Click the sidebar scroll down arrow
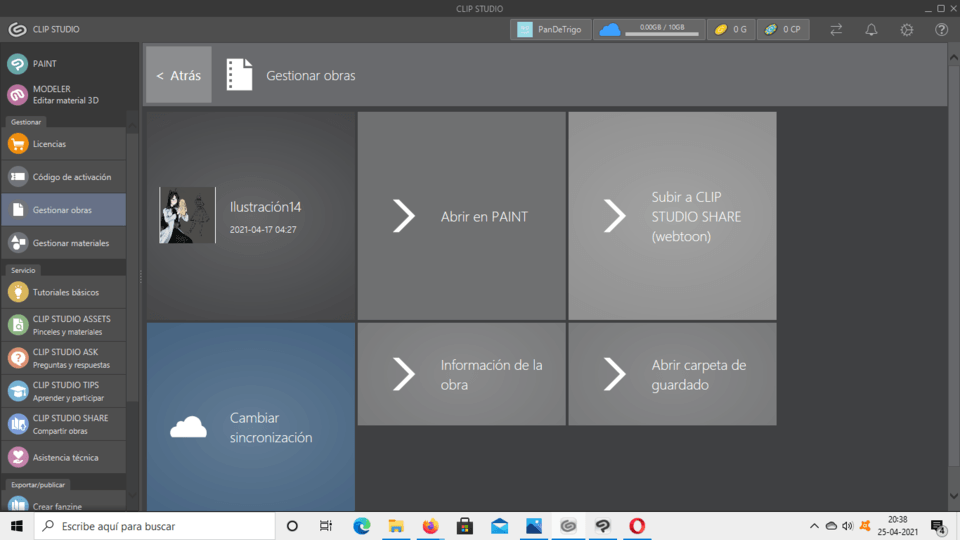 (132, 495)
